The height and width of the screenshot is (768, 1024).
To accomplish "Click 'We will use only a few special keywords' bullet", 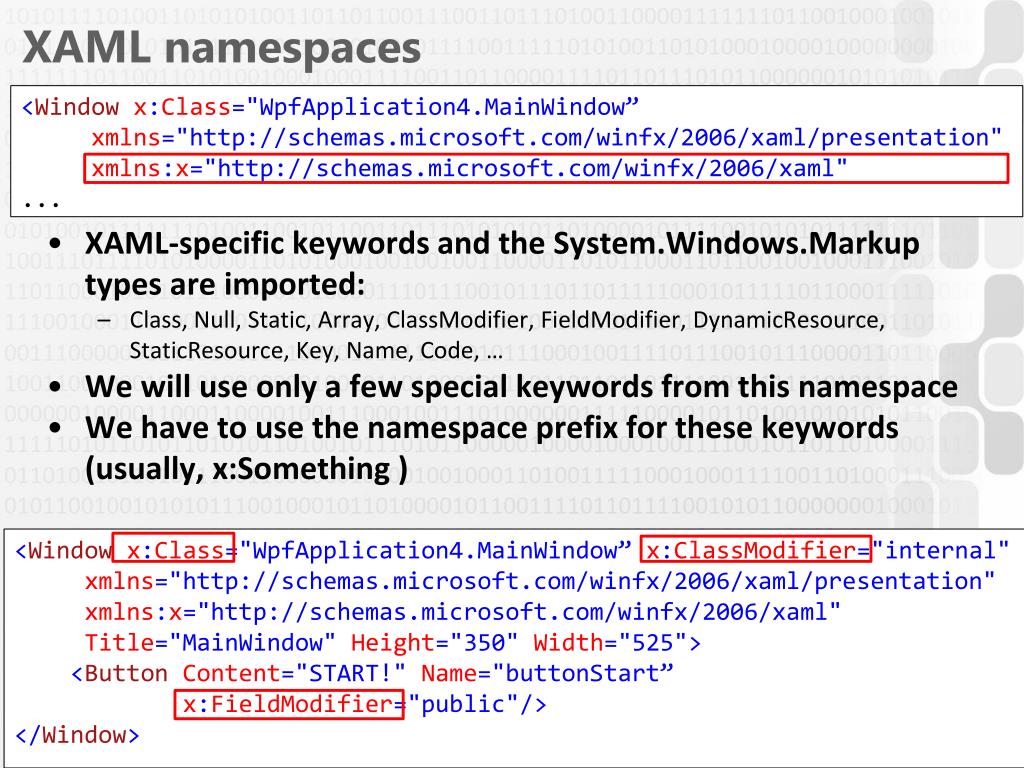I will pos(521,387).
